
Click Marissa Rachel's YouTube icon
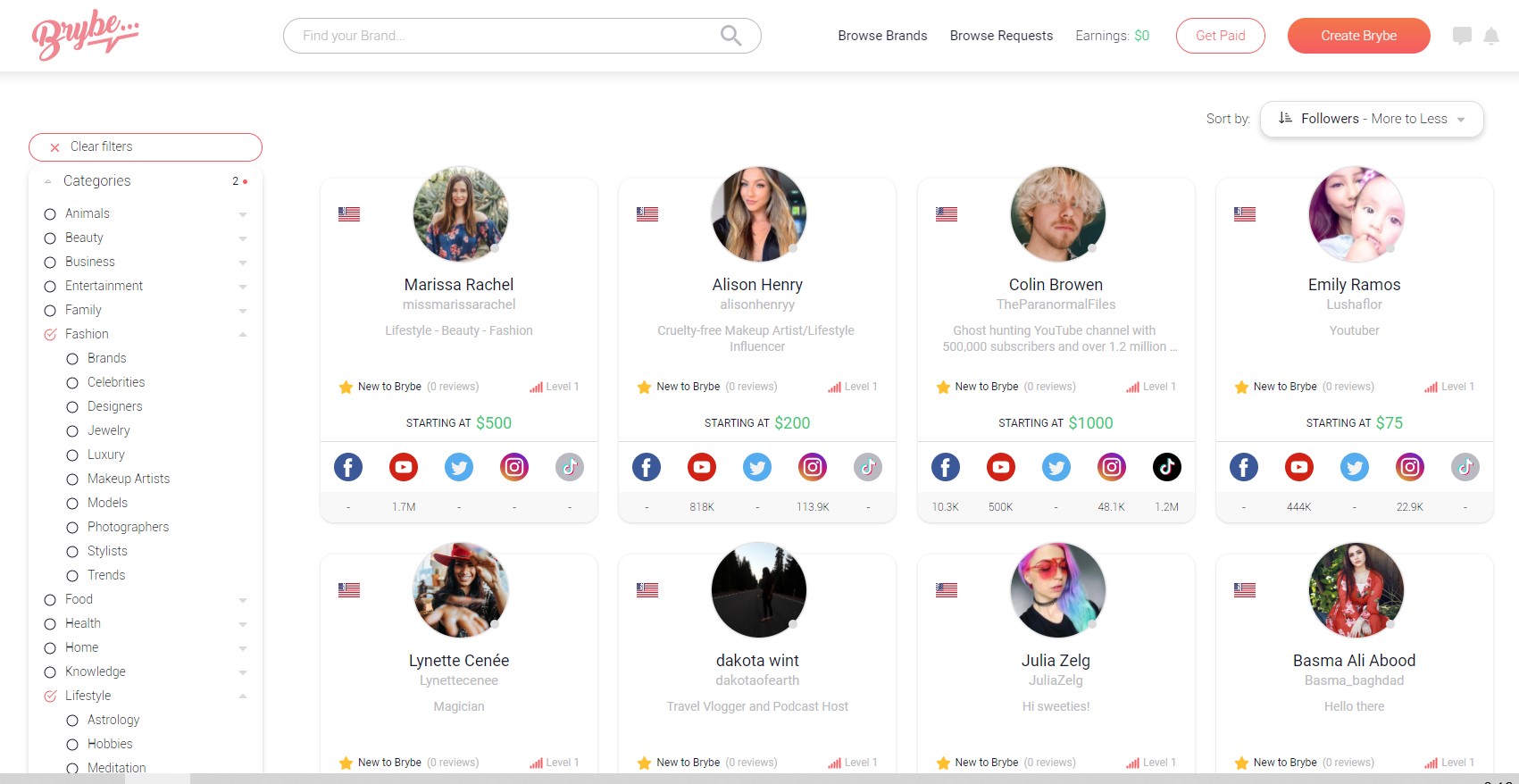click(404, 467)
